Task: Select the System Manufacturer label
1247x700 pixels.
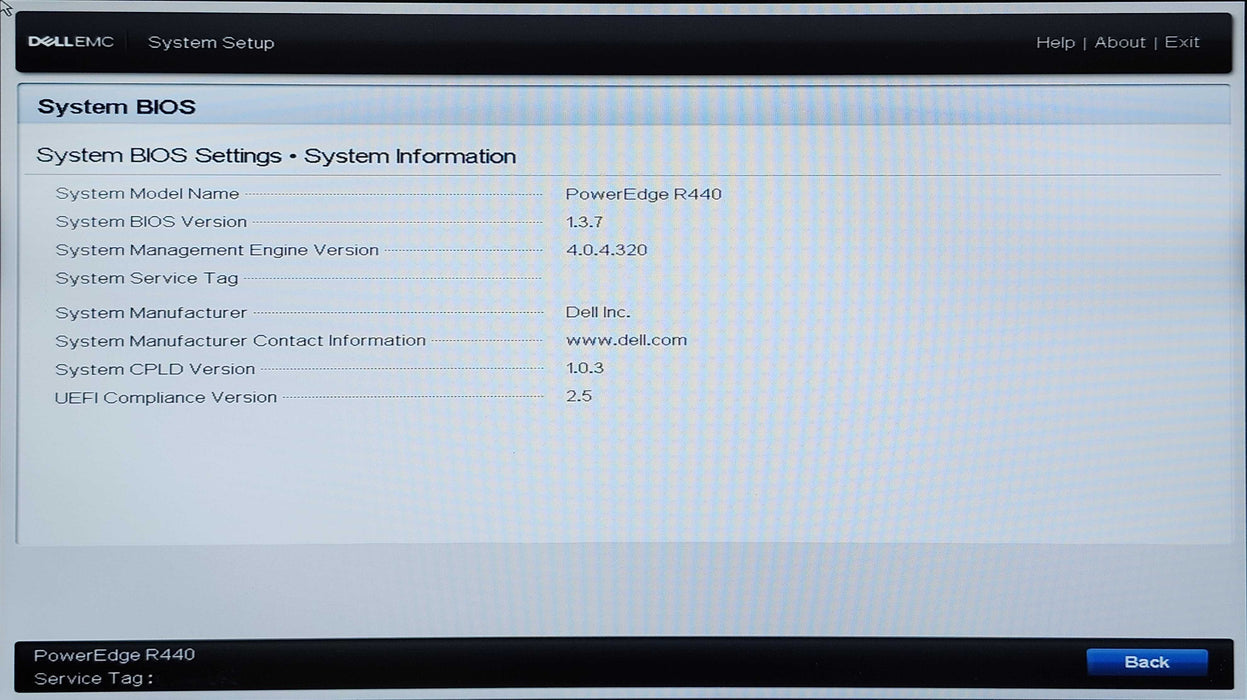Action: click(151, 313)
